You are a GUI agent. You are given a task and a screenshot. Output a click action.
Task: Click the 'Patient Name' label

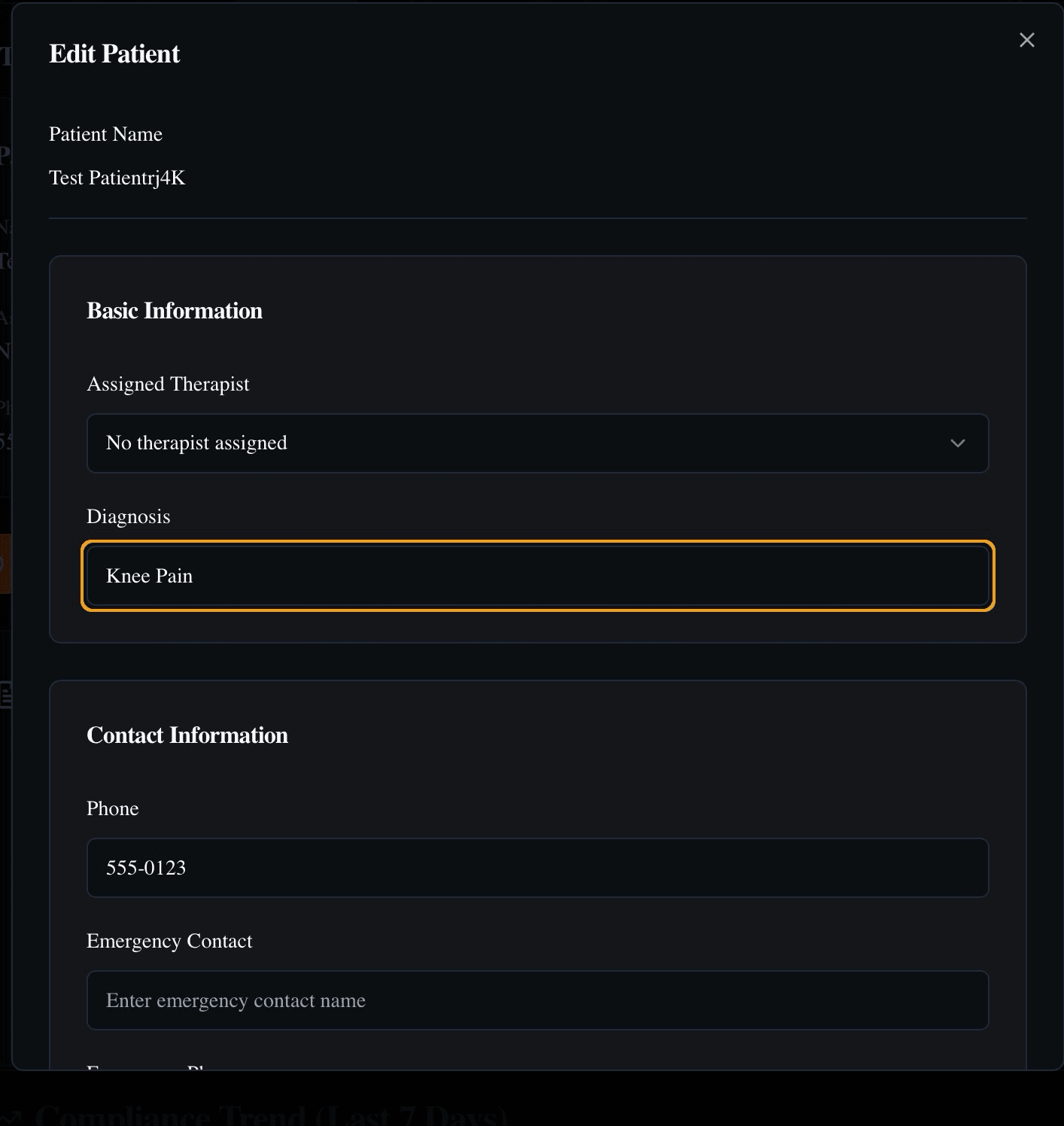(x=105, y=134)
